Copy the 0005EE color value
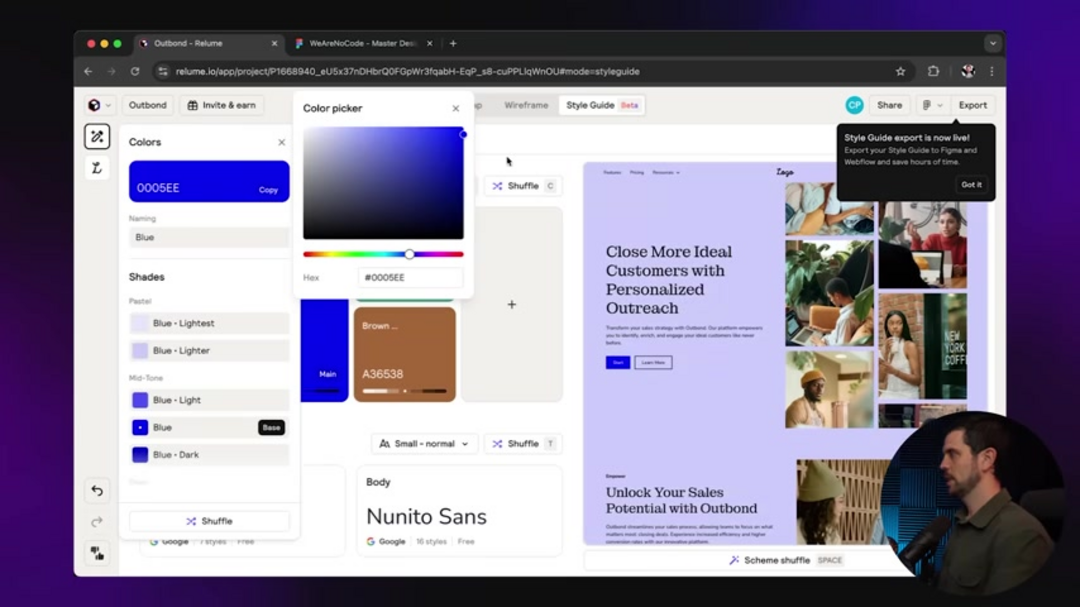Viewport: 1080px width, 607px height. [268, 189]
